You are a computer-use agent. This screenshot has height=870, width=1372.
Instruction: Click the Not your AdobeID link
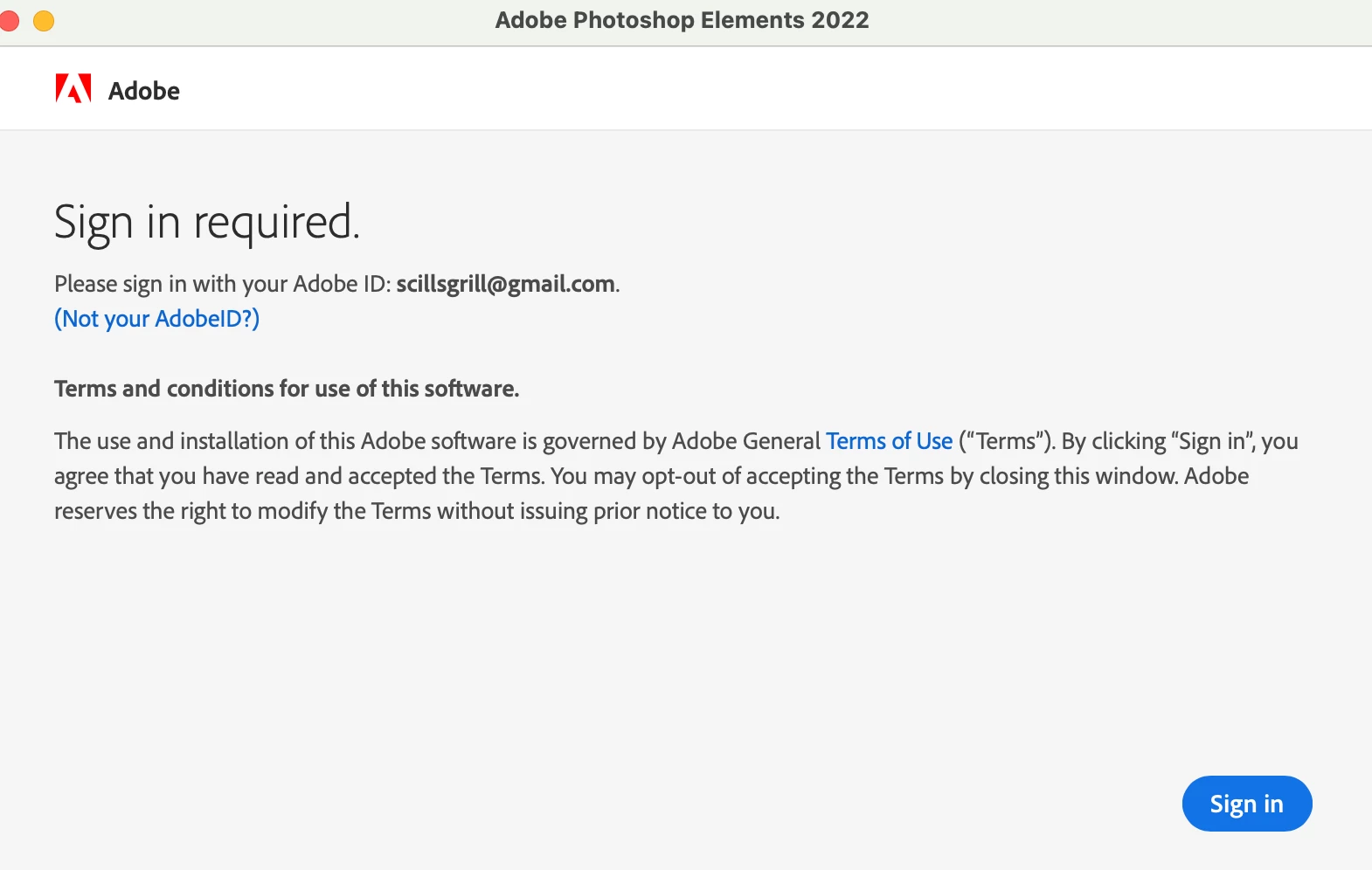click(x=157, y=319)
